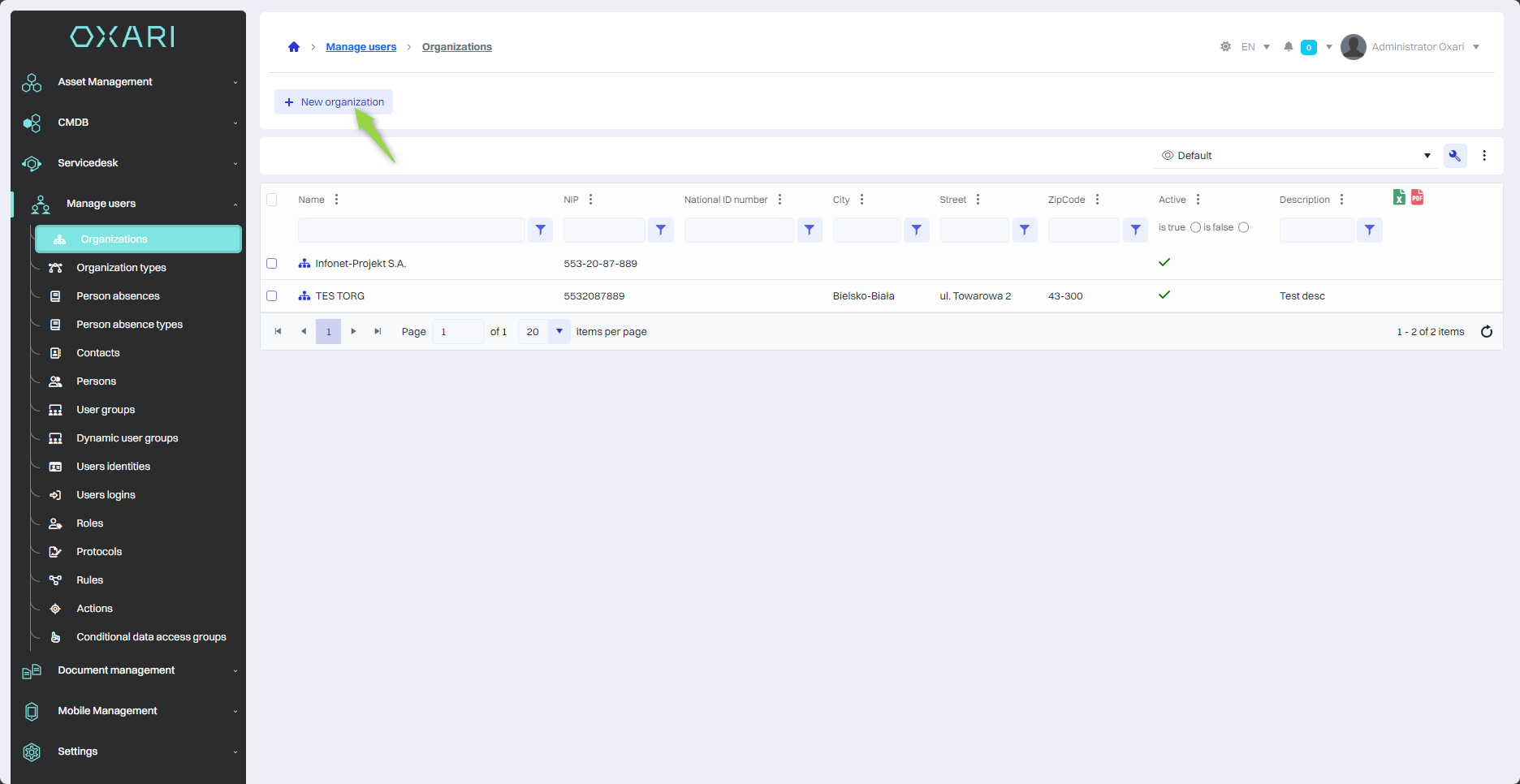Click the City column filter icon
This screenshot has width=1520, height=784.
916,230
